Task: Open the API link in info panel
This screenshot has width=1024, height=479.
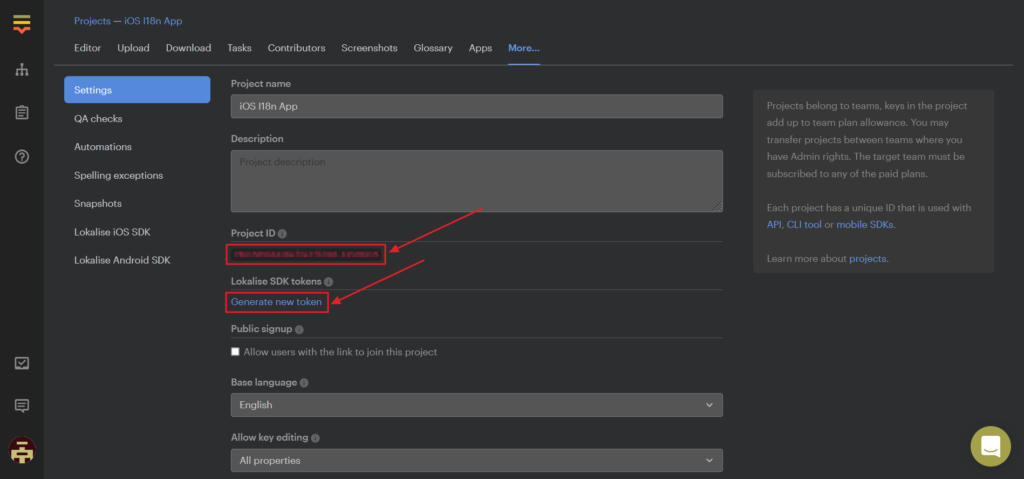Action: [x=774, y=224]
